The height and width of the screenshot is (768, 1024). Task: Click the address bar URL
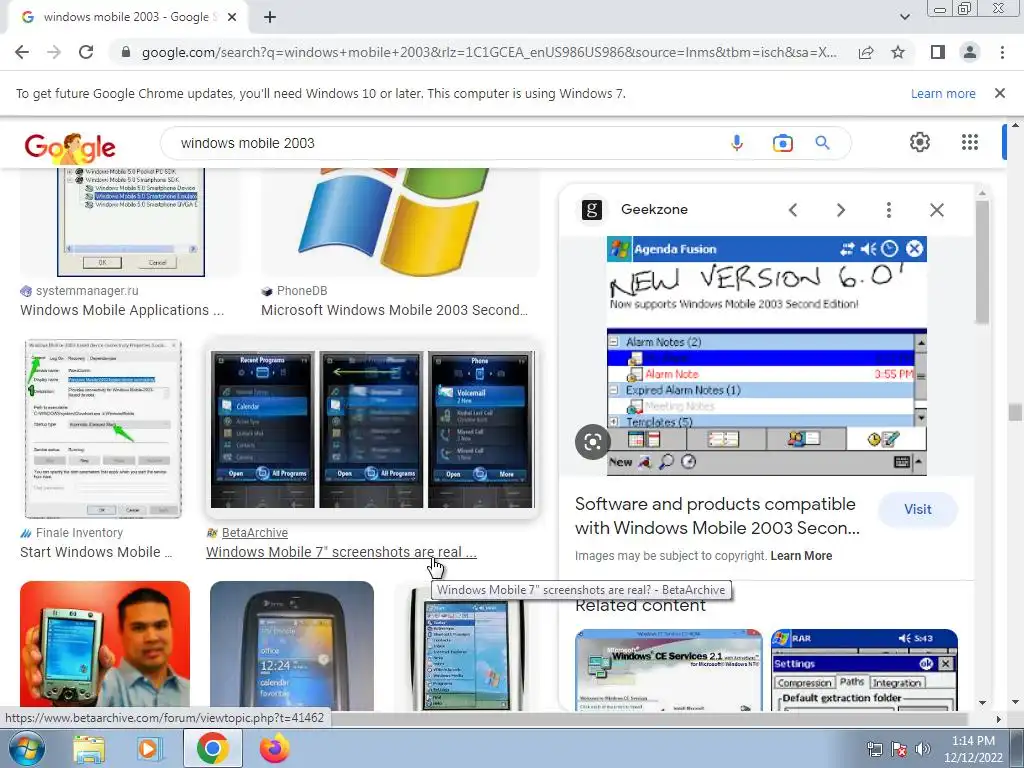coord(488,52)
